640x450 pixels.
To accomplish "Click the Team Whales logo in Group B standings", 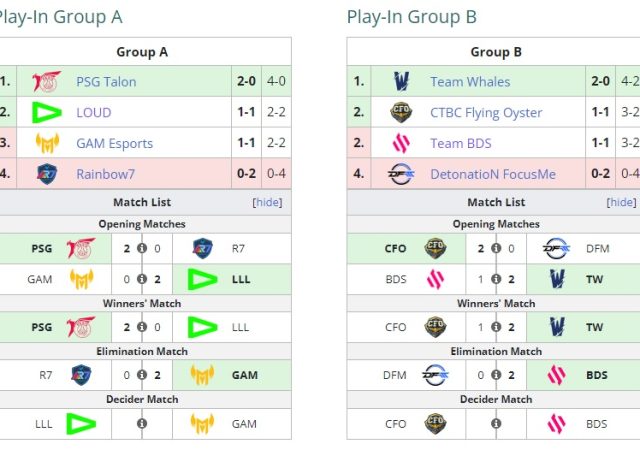I will (401, 82).
